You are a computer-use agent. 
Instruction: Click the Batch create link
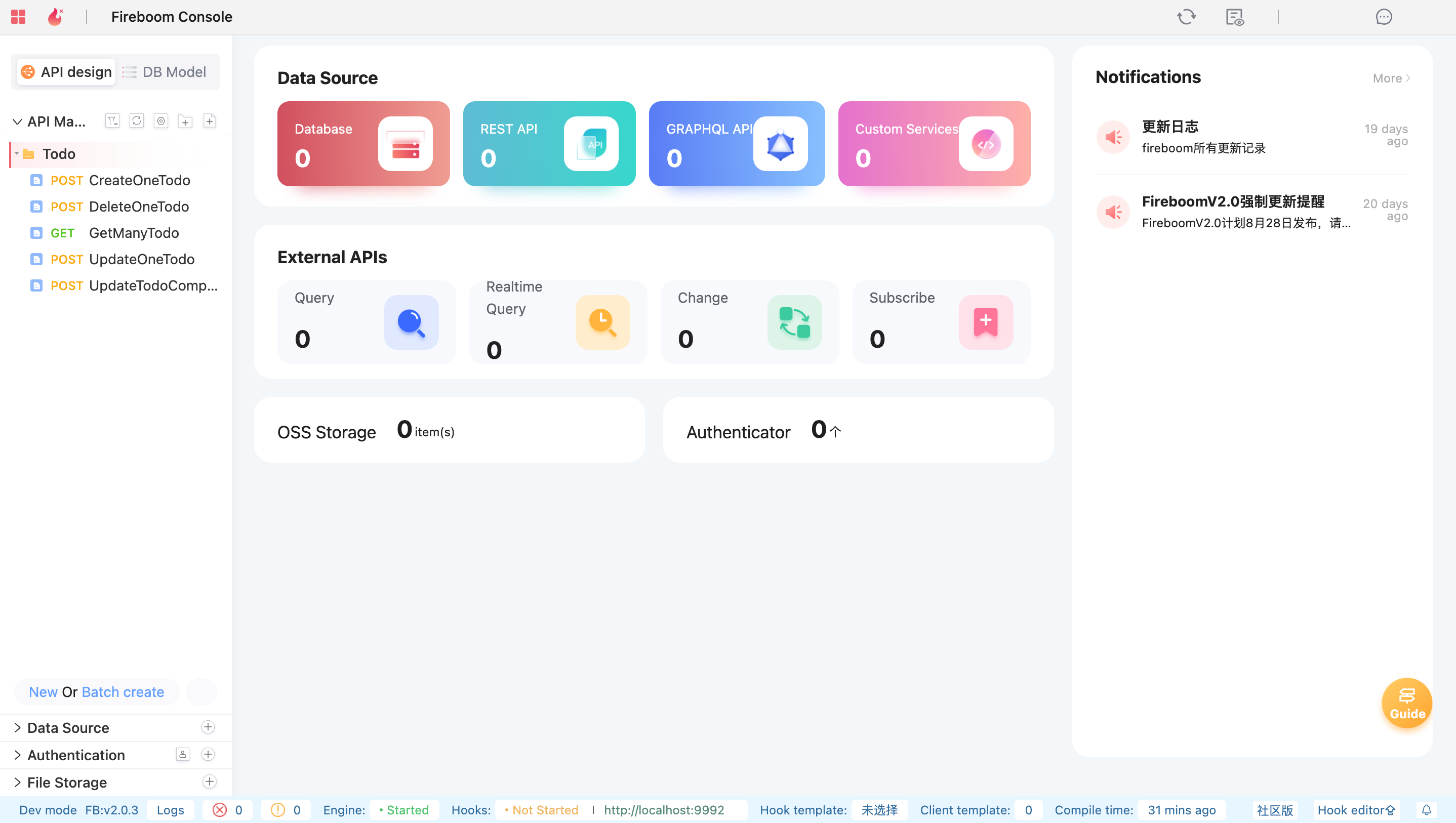coord(123,692)
